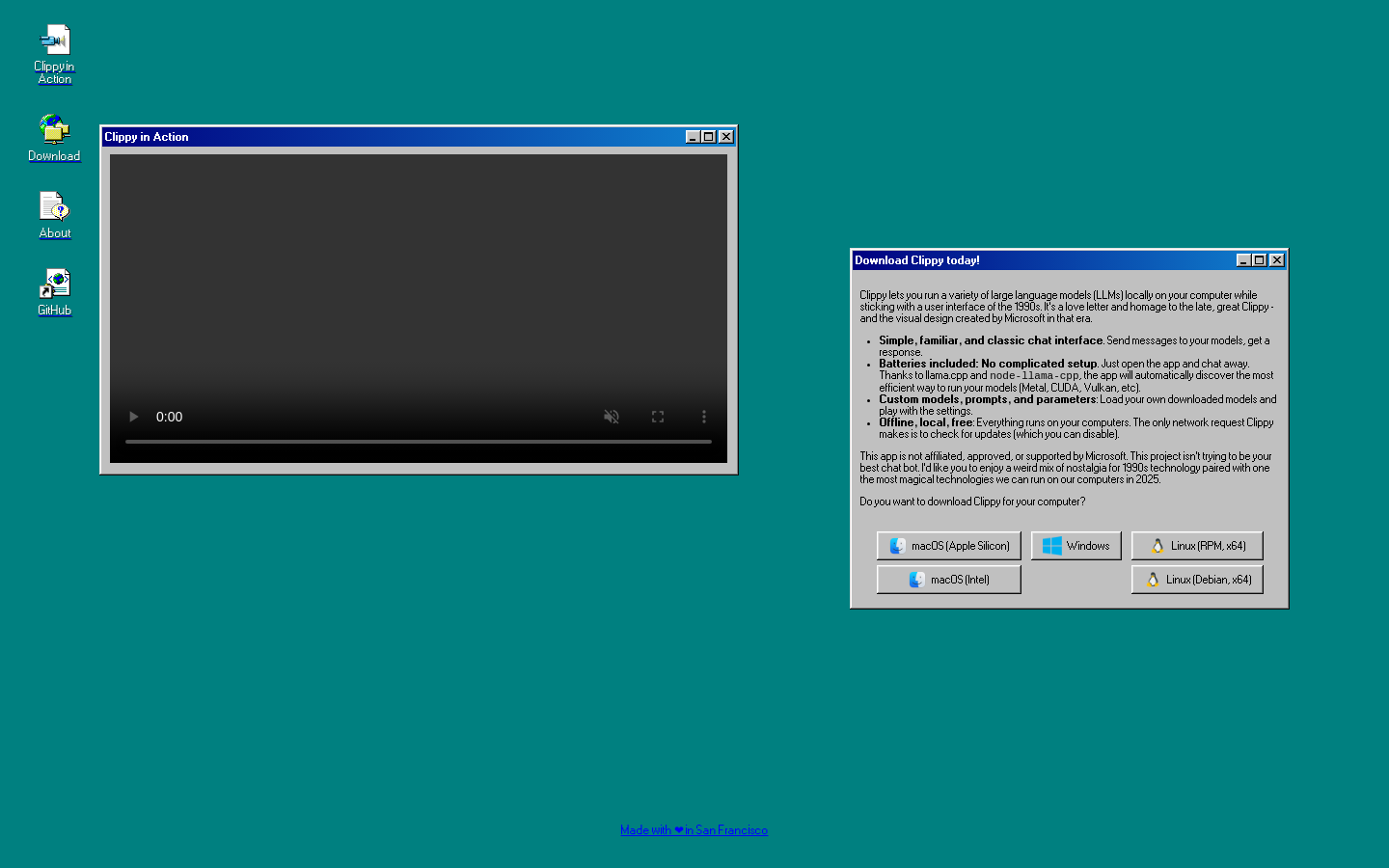Close the Download Clippy today! window

pos(1277,260)
